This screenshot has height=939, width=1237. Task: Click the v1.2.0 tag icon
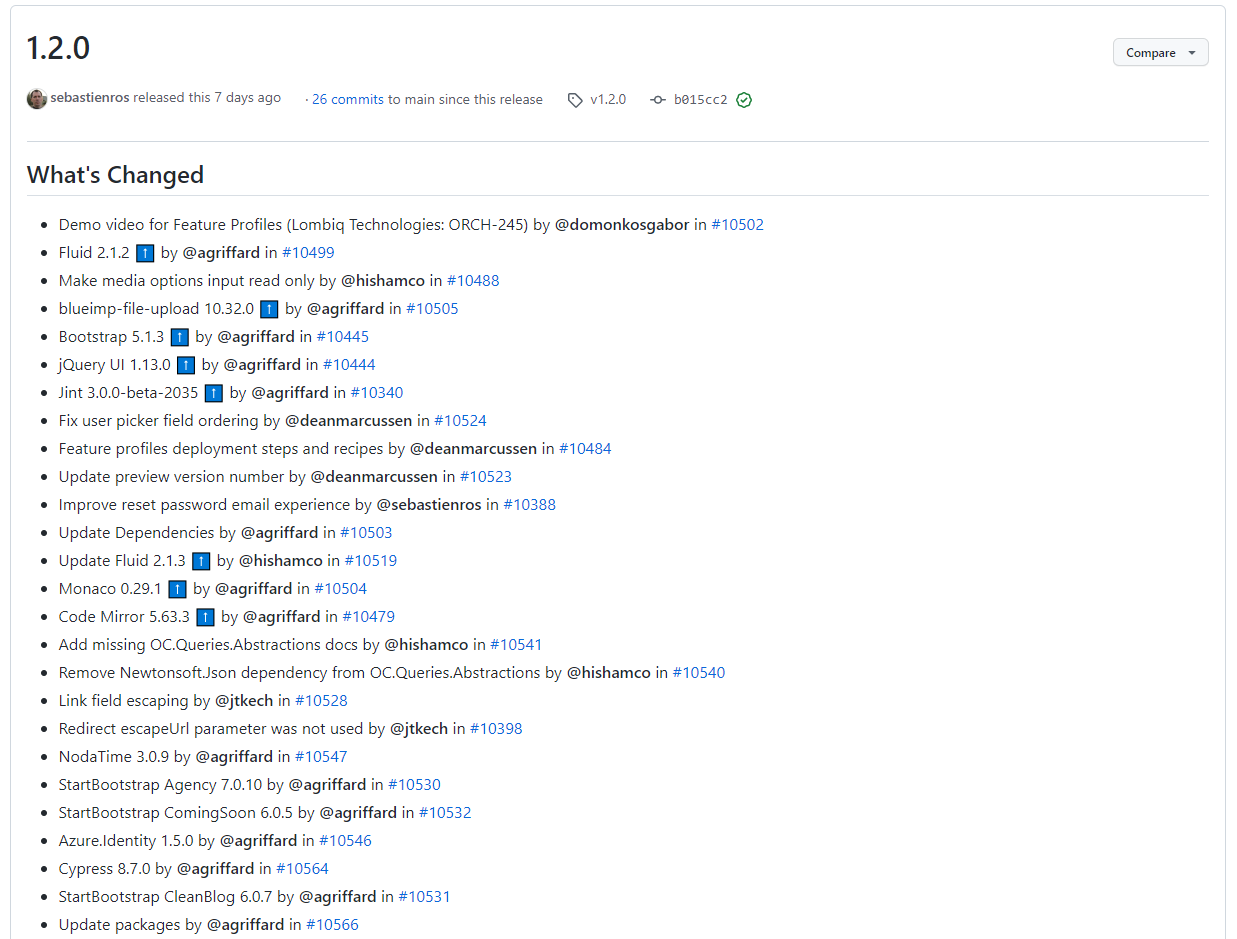(x=575, y=100)
